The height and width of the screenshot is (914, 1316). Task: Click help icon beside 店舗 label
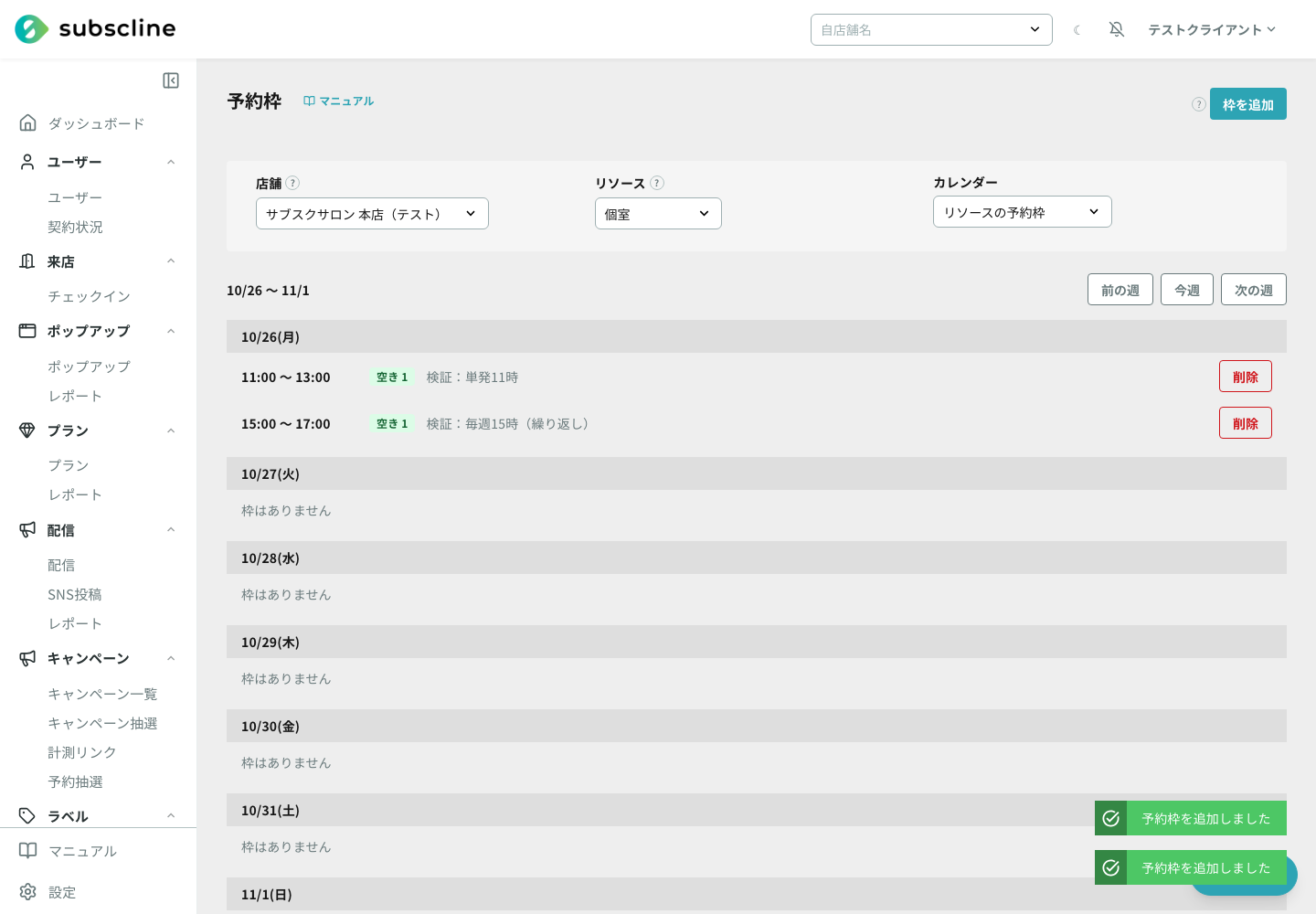[292, 183]
